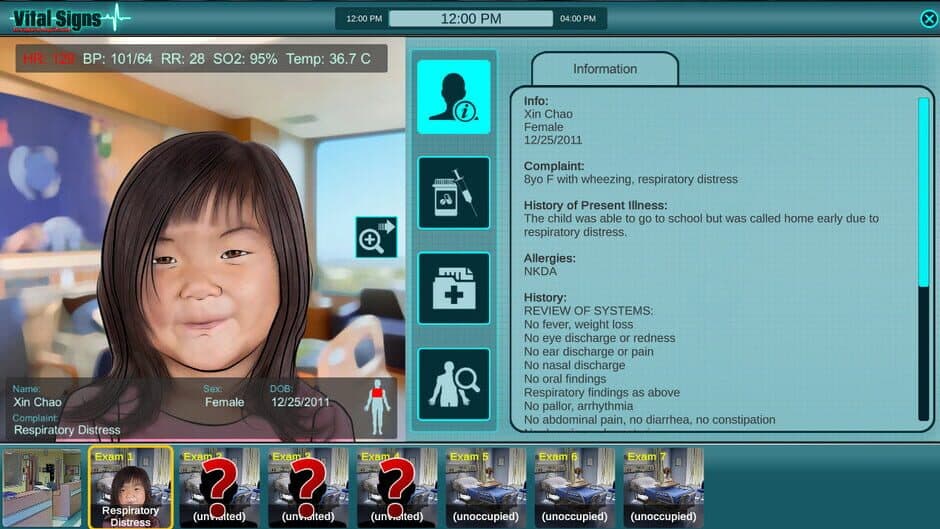Click the RR: 28 reading
Screen dimensions: 940x529
click(183, 59)
